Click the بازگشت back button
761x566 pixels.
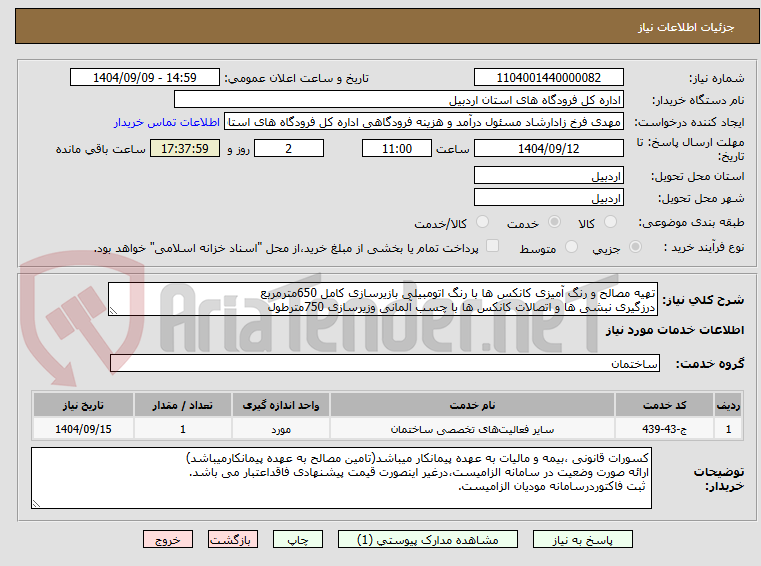click(x=232, y=539)
